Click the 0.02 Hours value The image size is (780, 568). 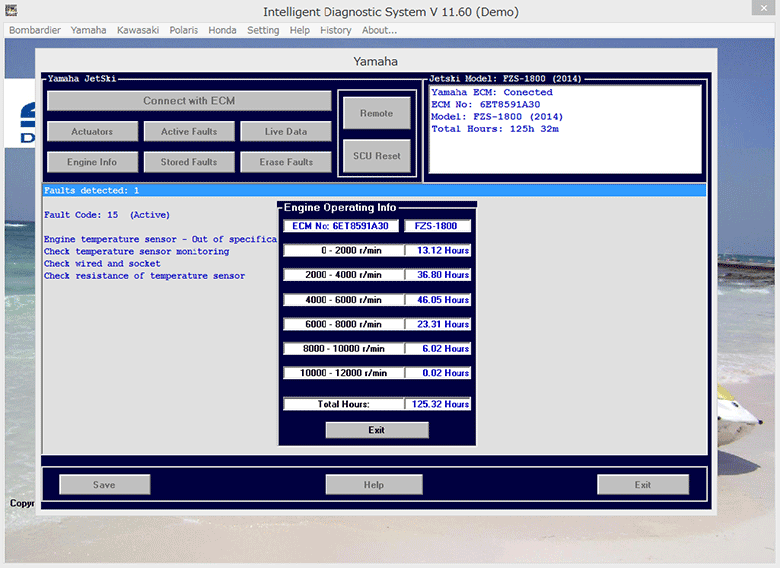click(x=438, y=373)
